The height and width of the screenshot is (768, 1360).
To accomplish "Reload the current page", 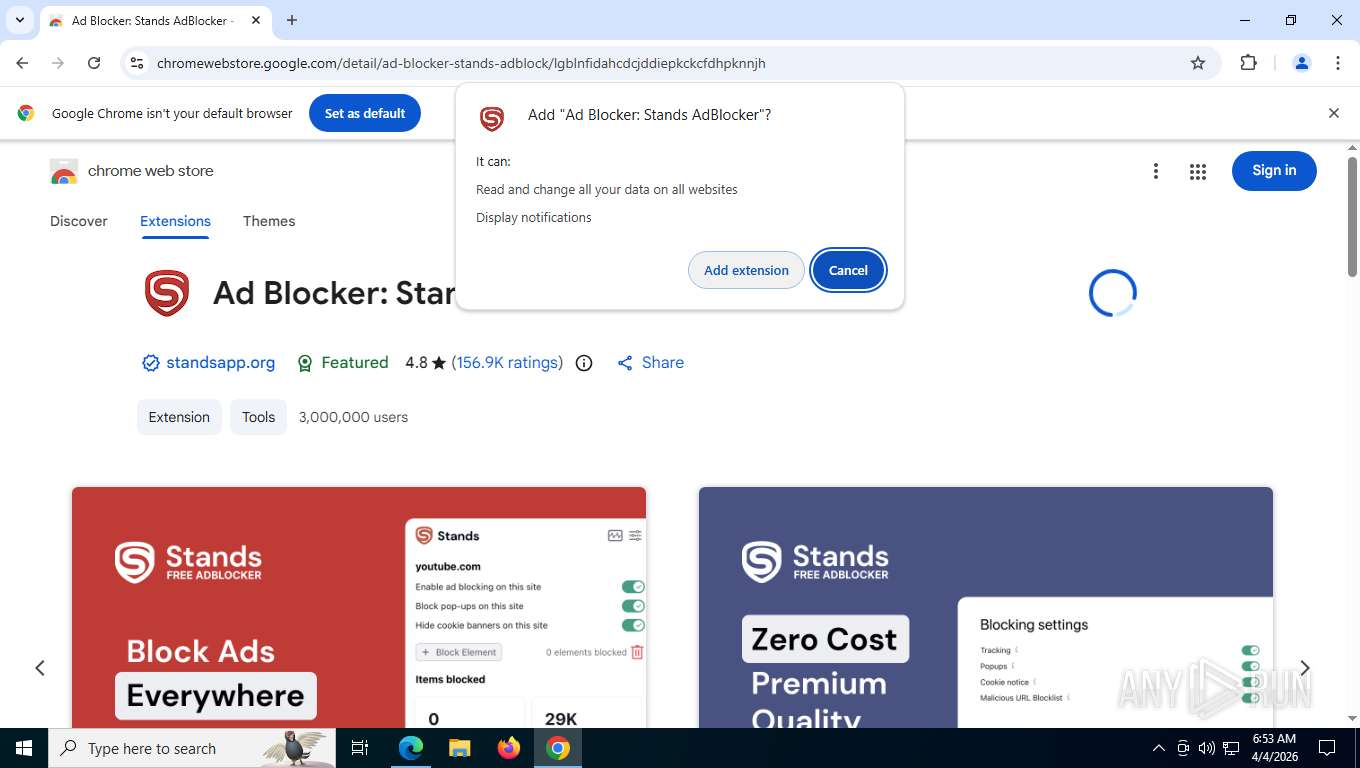I will point(94,63).
